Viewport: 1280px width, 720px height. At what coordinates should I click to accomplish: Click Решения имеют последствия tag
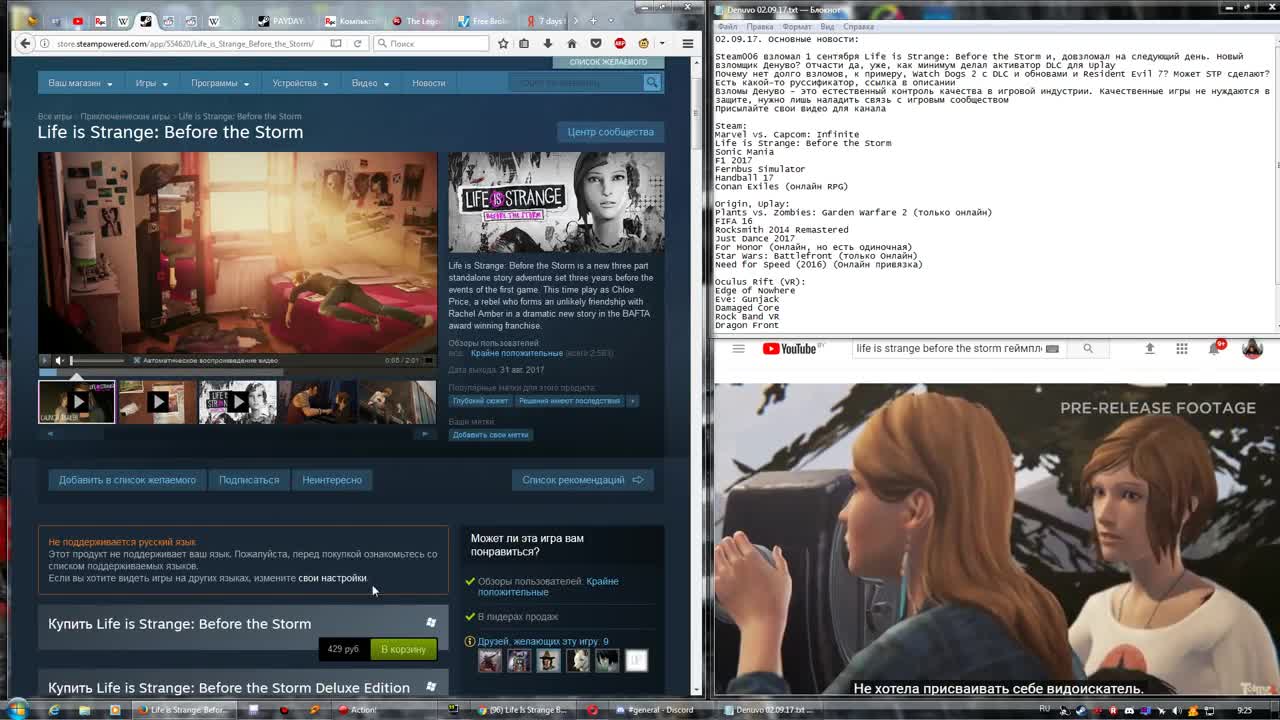569,401
